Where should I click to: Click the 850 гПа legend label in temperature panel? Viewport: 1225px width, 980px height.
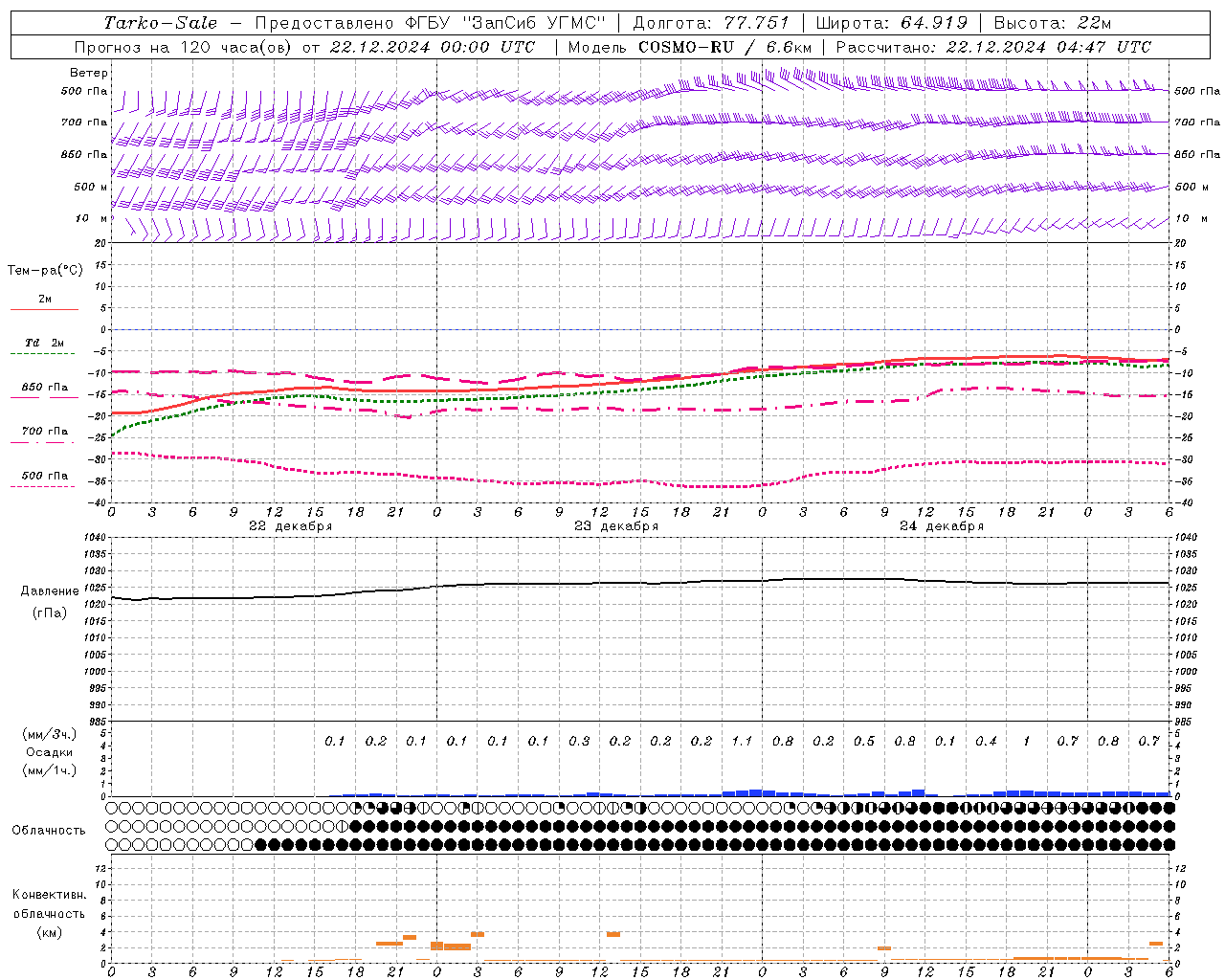point(44,388)
